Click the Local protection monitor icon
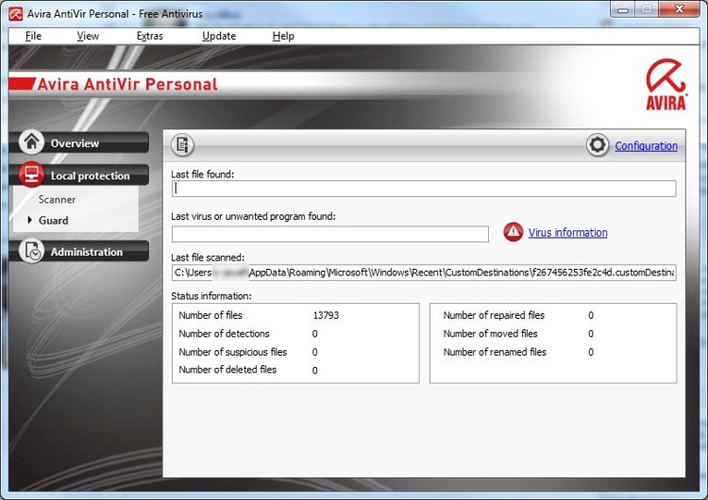 tap(31, 174)
